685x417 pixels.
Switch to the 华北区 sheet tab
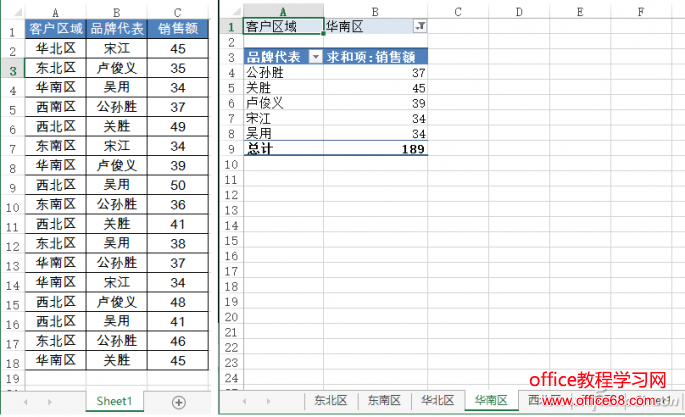point(437,400)
